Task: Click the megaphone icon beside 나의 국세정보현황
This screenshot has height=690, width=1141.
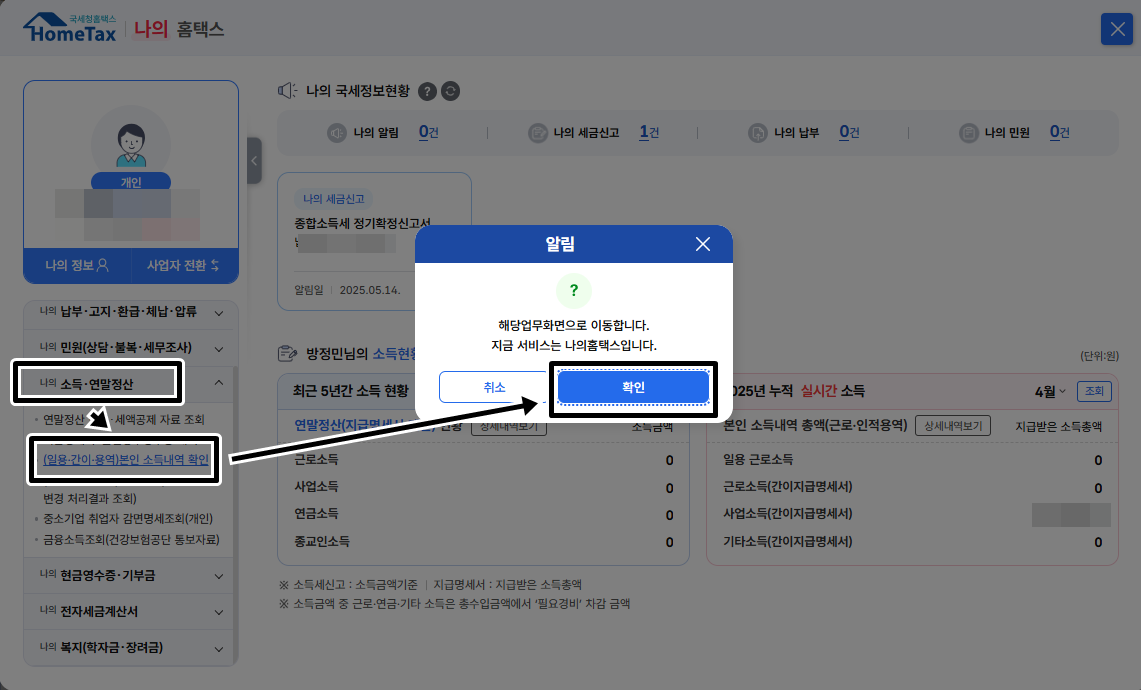Action: coord(287,91)
